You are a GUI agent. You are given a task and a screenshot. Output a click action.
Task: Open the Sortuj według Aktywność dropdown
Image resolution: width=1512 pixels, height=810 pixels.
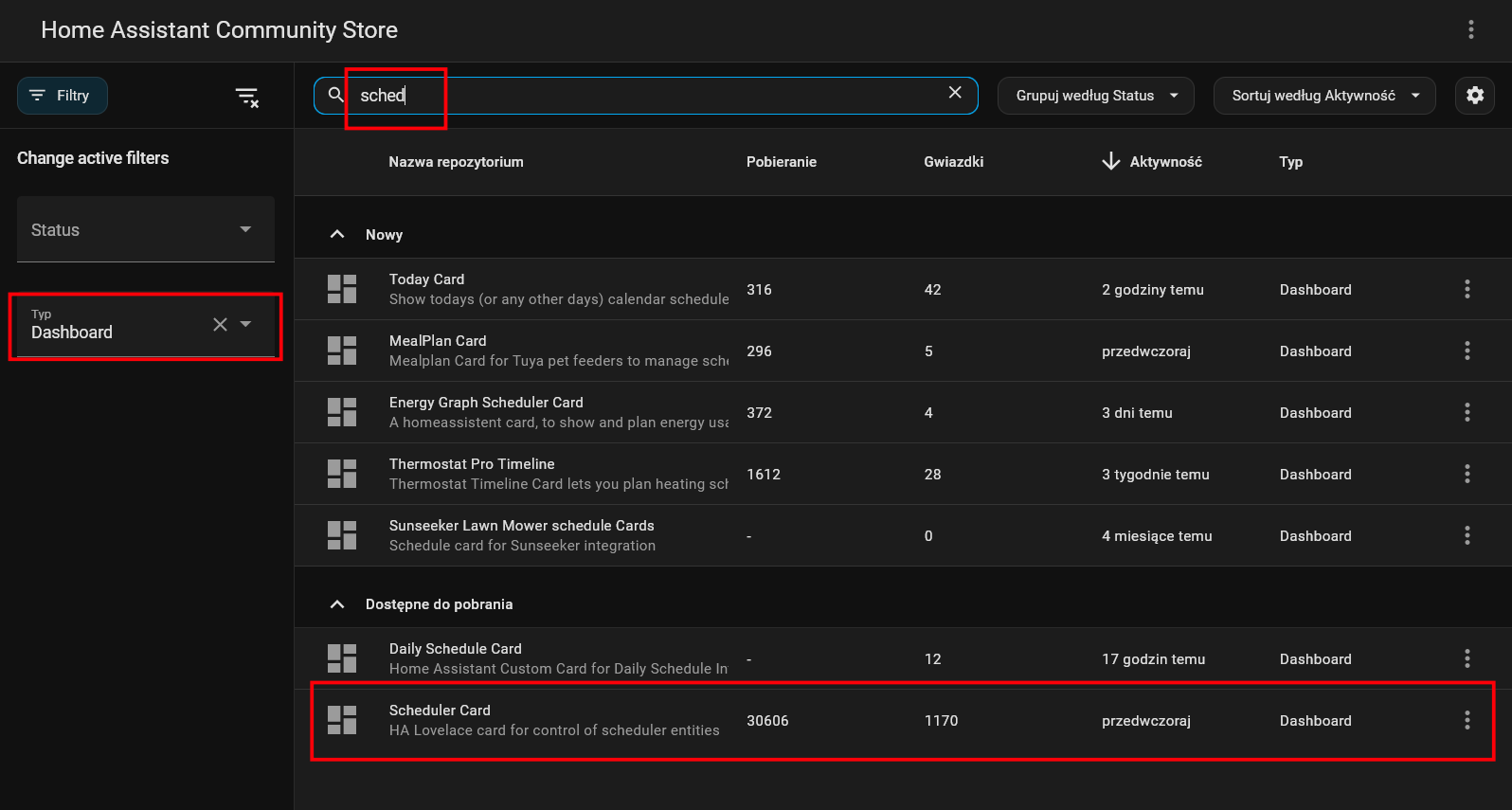(x=1323, y=96)
